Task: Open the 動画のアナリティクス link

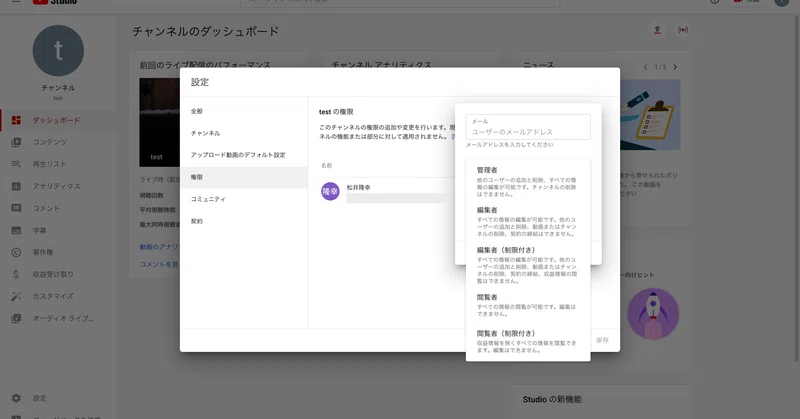Action: pos(159,247)
